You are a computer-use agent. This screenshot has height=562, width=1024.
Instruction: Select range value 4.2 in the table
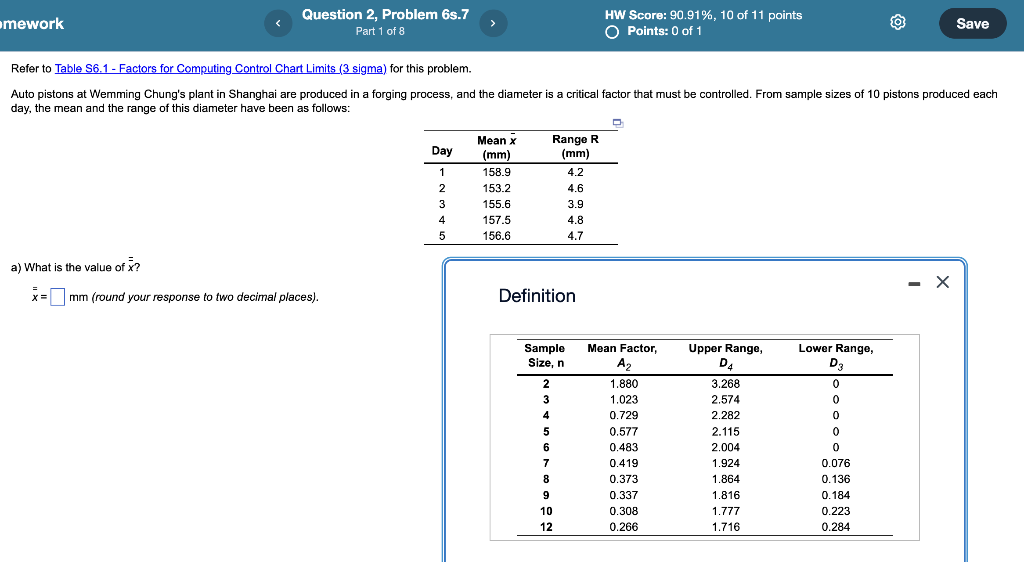tap(575, 172)
